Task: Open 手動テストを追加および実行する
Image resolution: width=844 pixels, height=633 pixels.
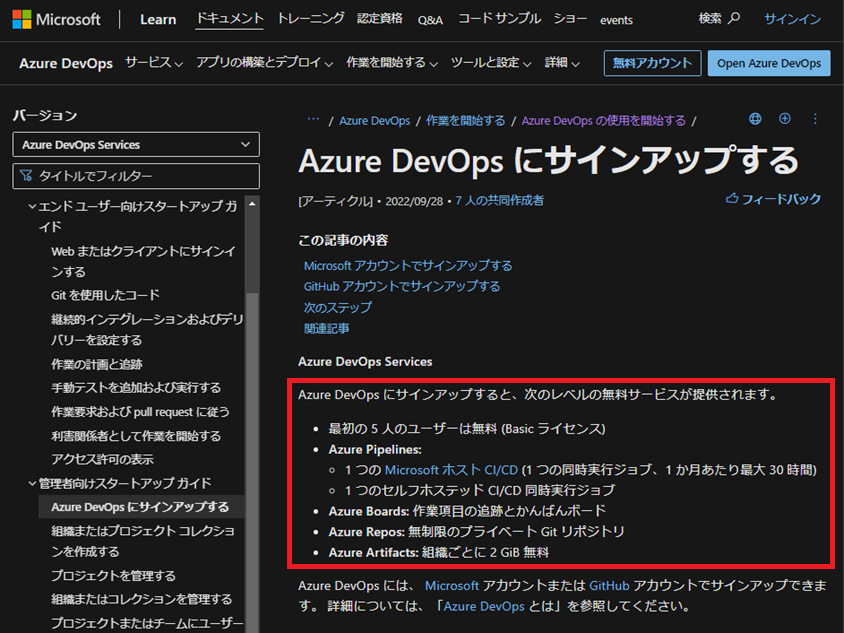Action: 136,388
